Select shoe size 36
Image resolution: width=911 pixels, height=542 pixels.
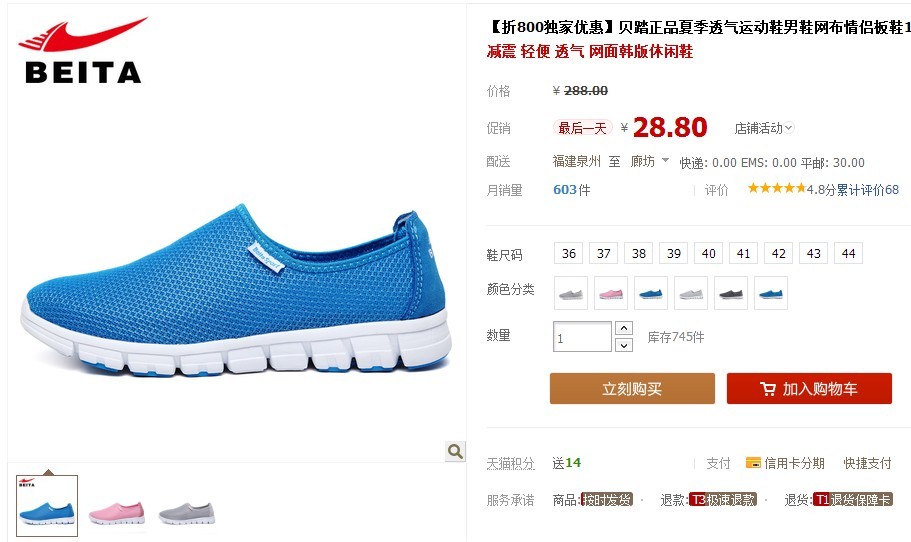pyautogui.click(x=569, y=253)
